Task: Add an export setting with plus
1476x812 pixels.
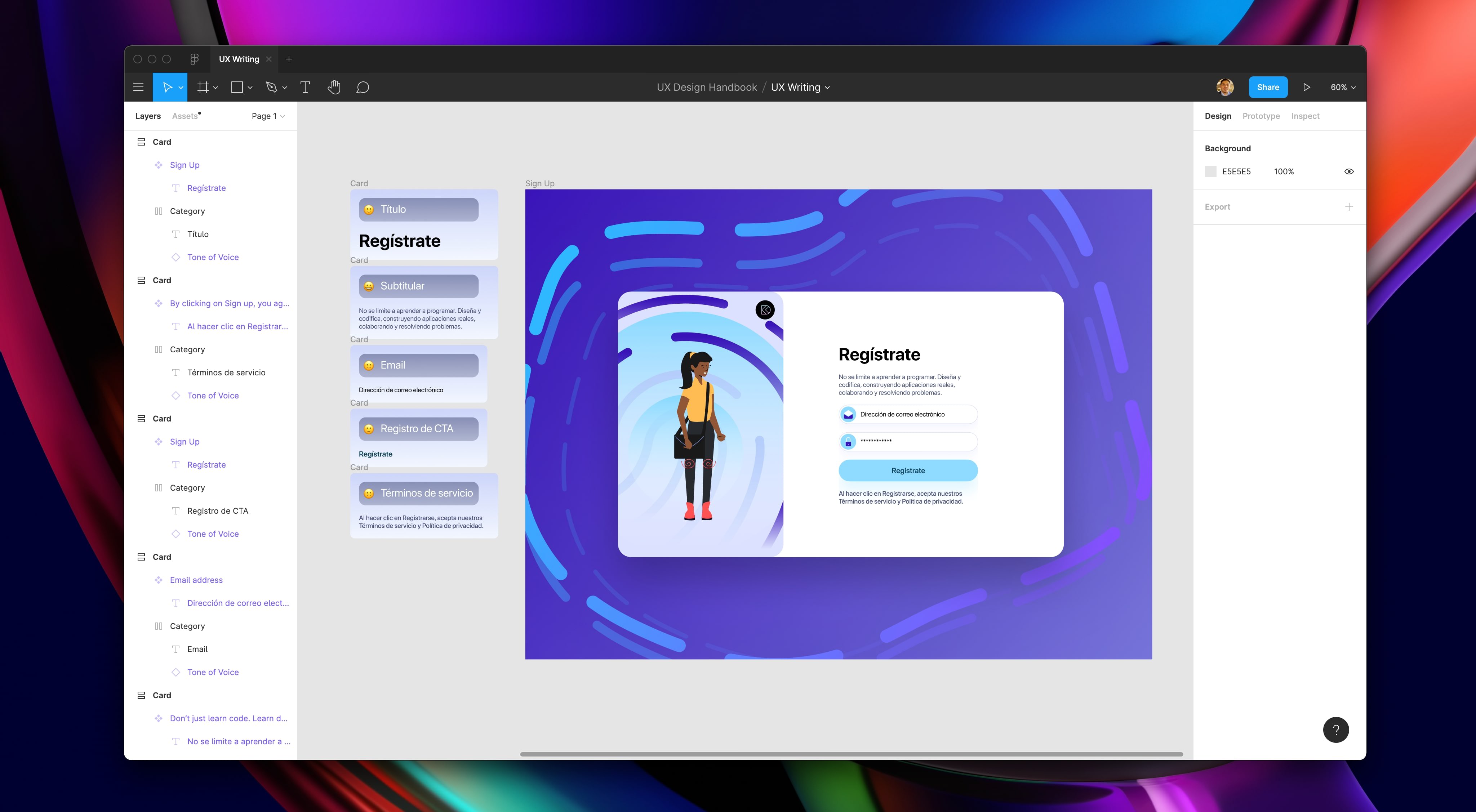Action: pyautogui.click(x=1349, y=207)
